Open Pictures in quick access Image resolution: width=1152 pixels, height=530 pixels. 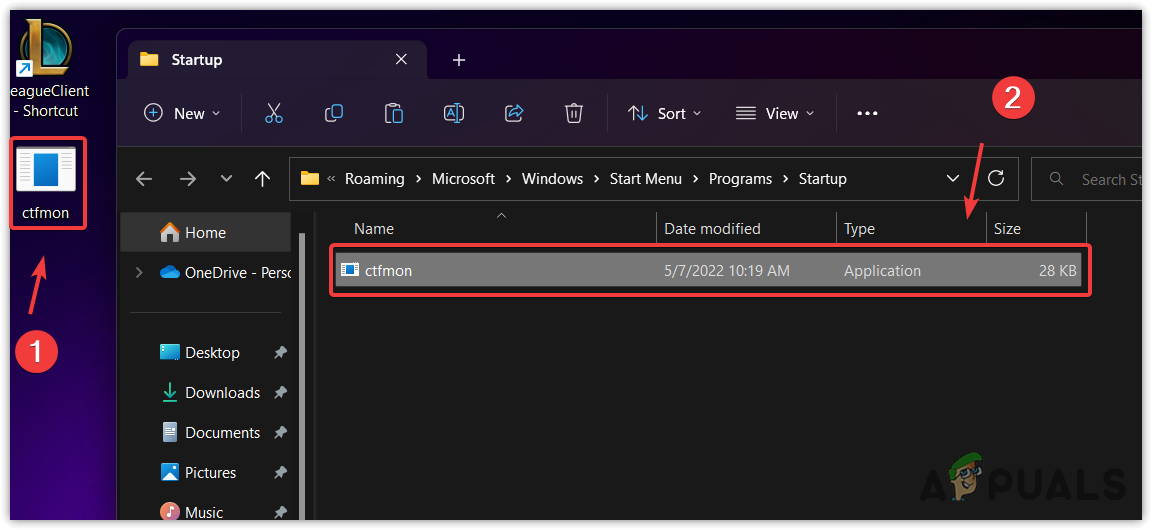pyautogui.click(x=198, y=472)
